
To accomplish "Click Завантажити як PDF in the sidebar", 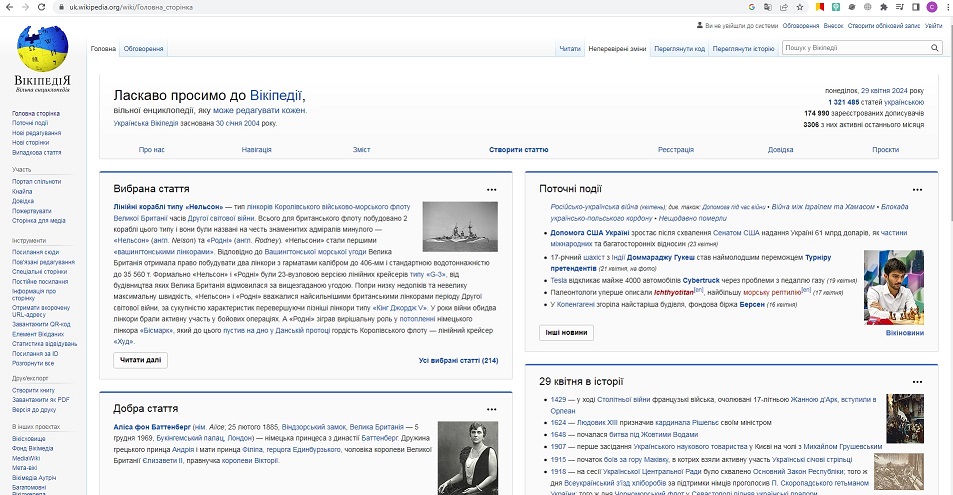I will [41, 400].
